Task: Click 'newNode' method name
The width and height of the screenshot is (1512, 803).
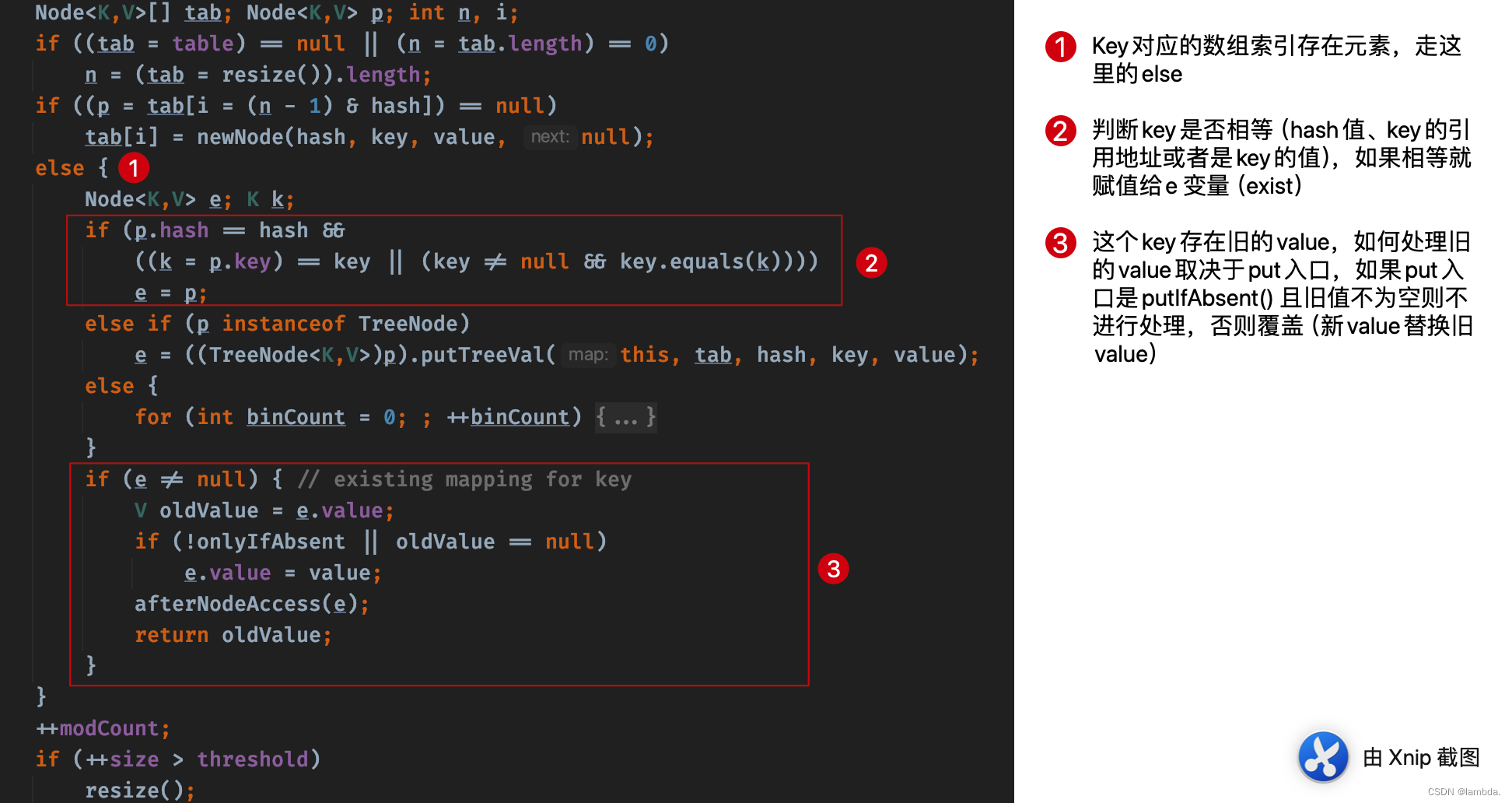Action: tap(240, 137)
